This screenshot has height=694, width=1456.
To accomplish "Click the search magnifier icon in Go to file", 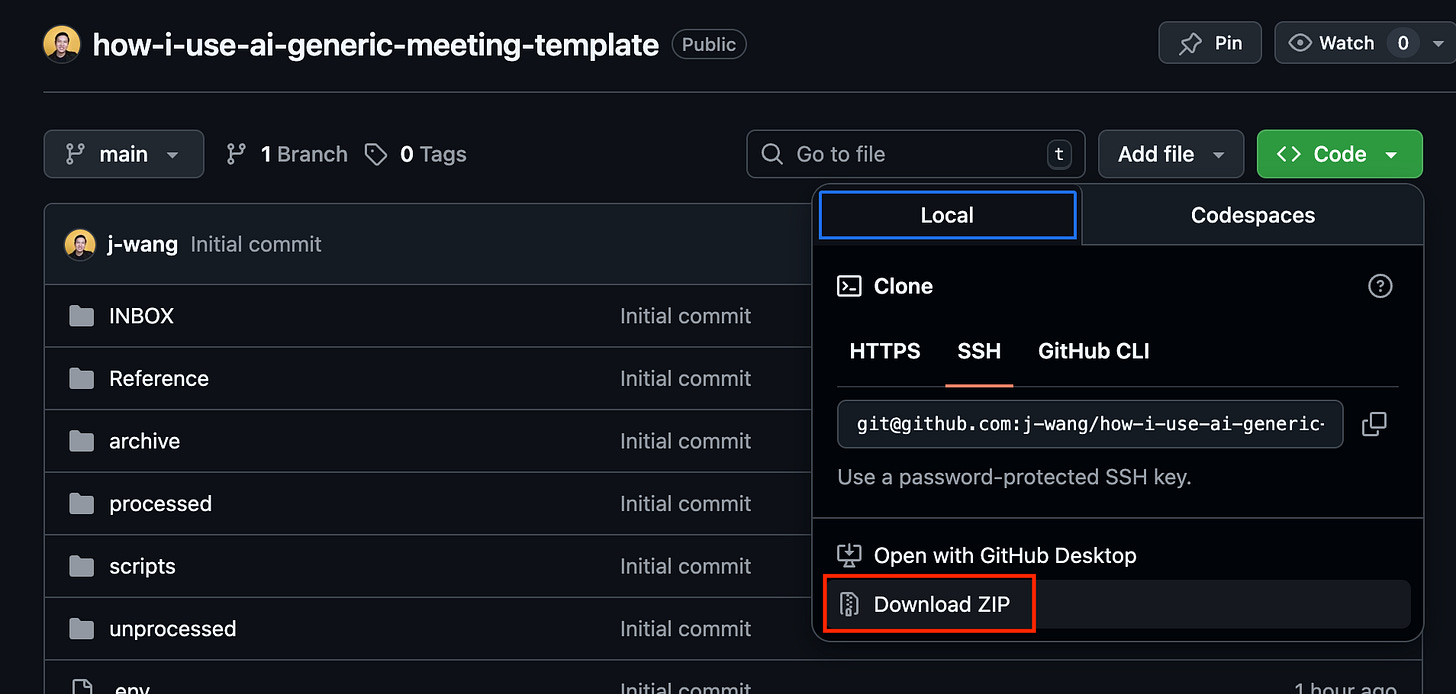I will (772, 154).
